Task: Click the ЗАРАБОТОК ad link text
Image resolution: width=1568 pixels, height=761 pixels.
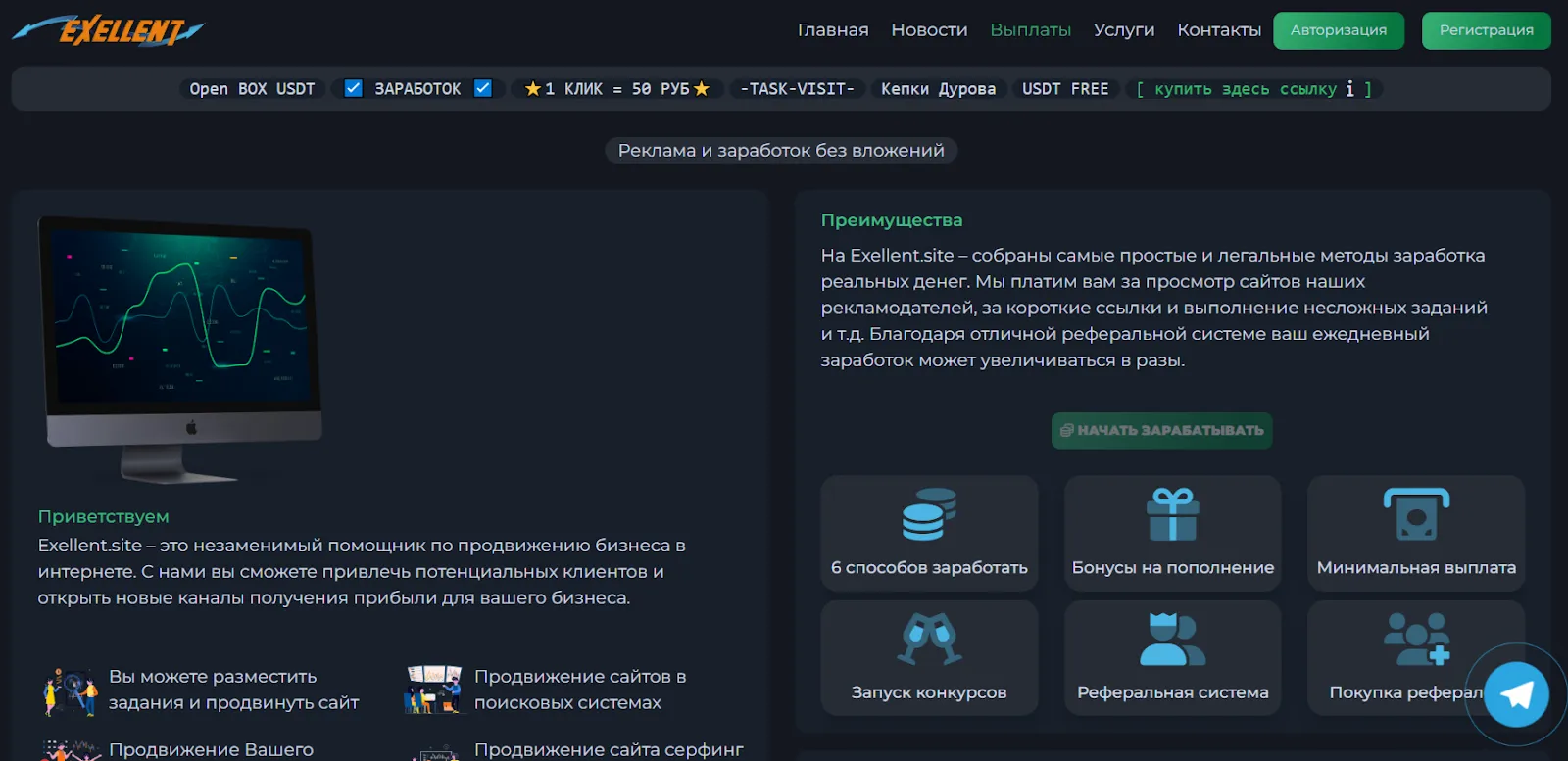Action: tap(417, 89)
